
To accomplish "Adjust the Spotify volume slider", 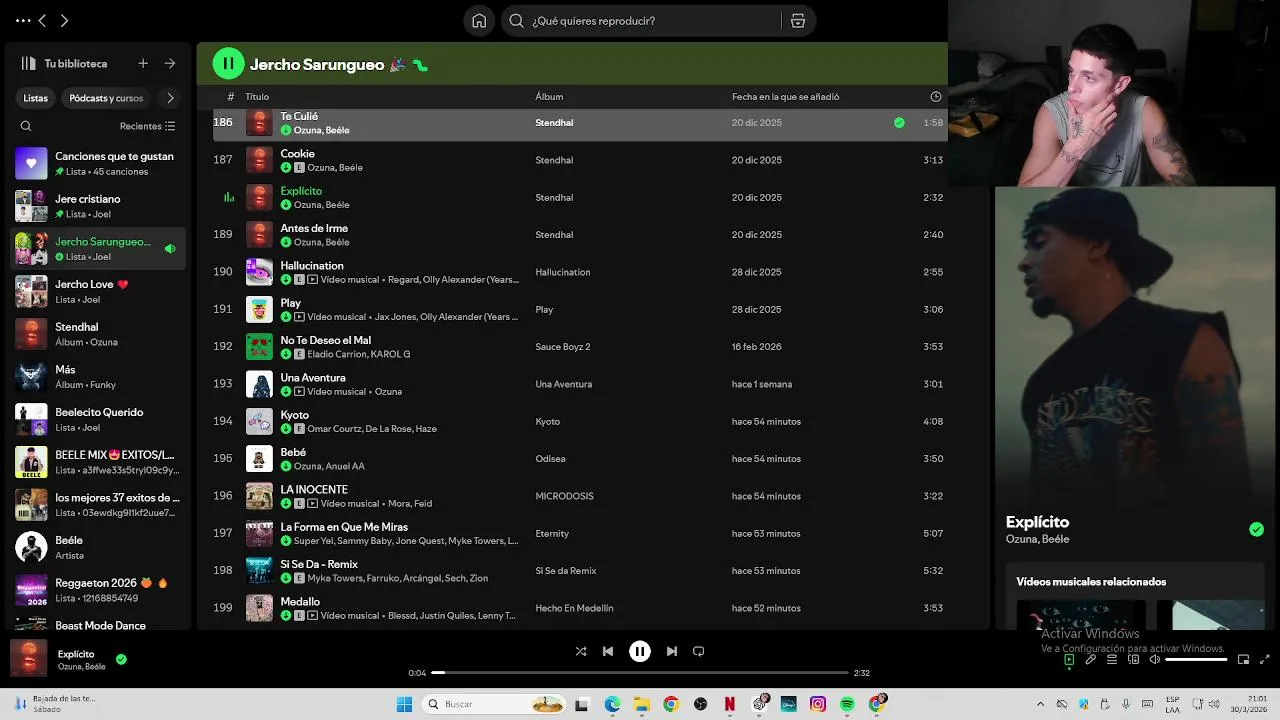I will point(1196,660).
